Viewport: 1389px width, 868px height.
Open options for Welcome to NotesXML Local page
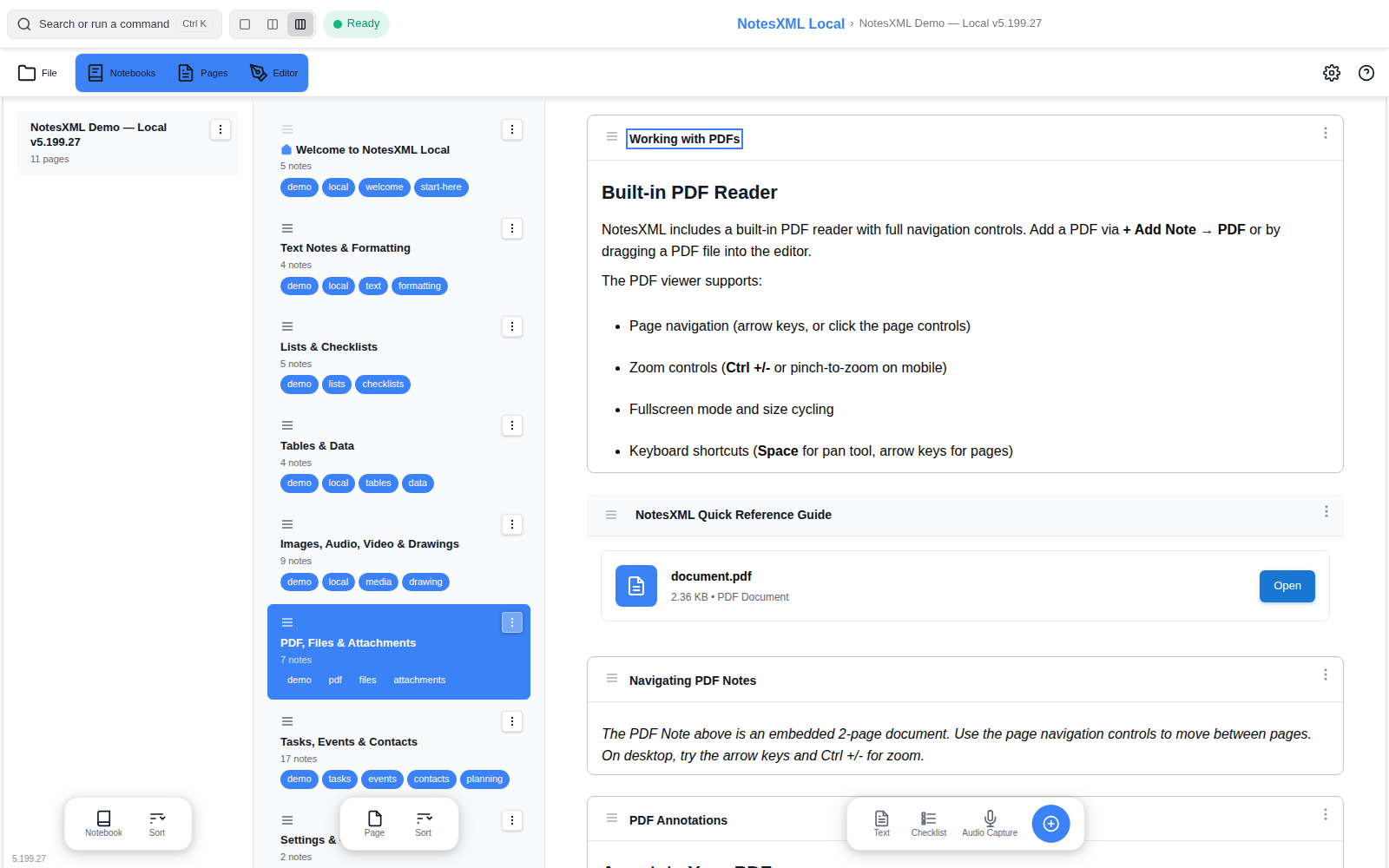click(512, 129)
